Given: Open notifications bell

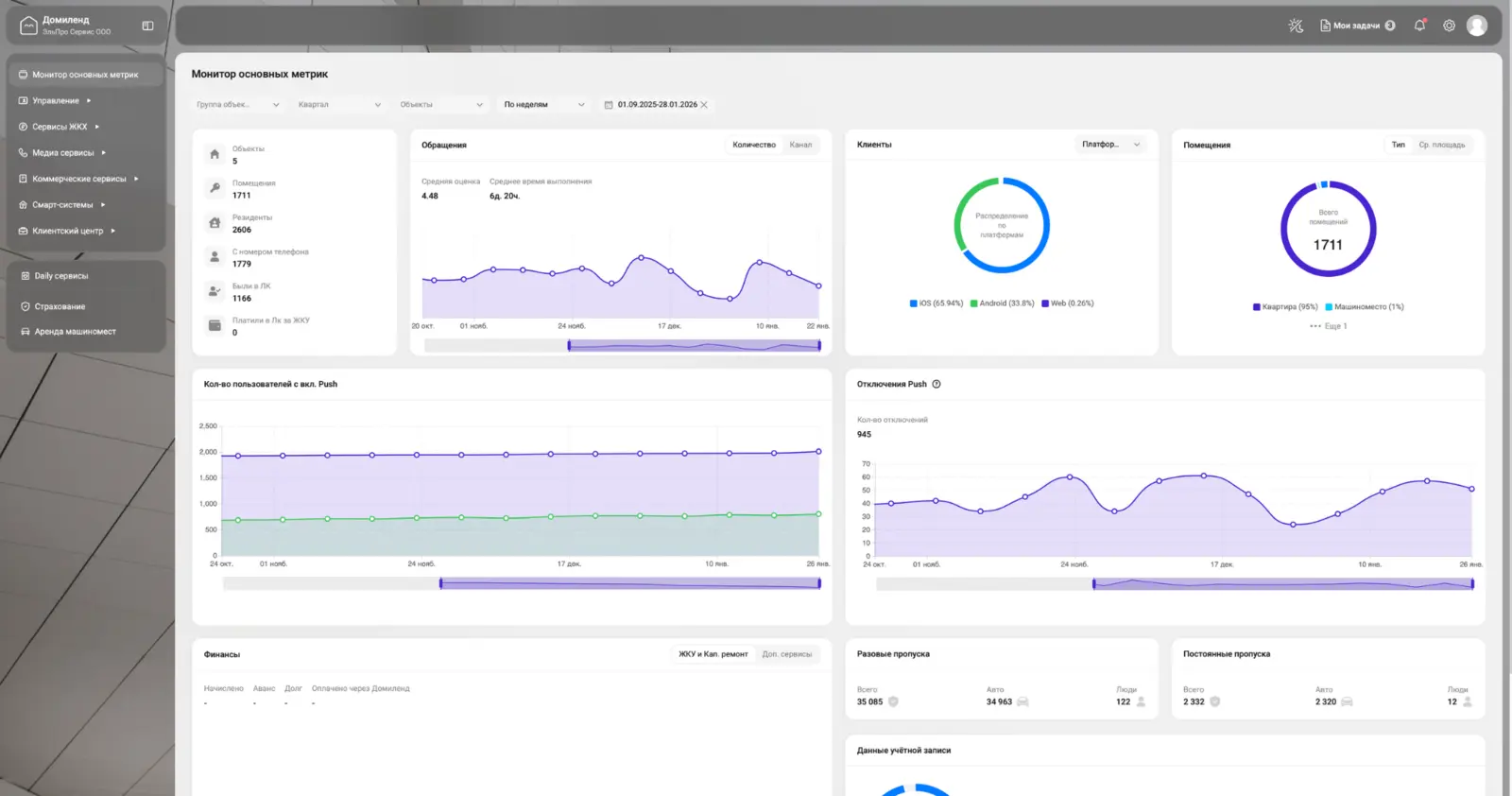Looking at the screenshot, I should pos(1419,26).
